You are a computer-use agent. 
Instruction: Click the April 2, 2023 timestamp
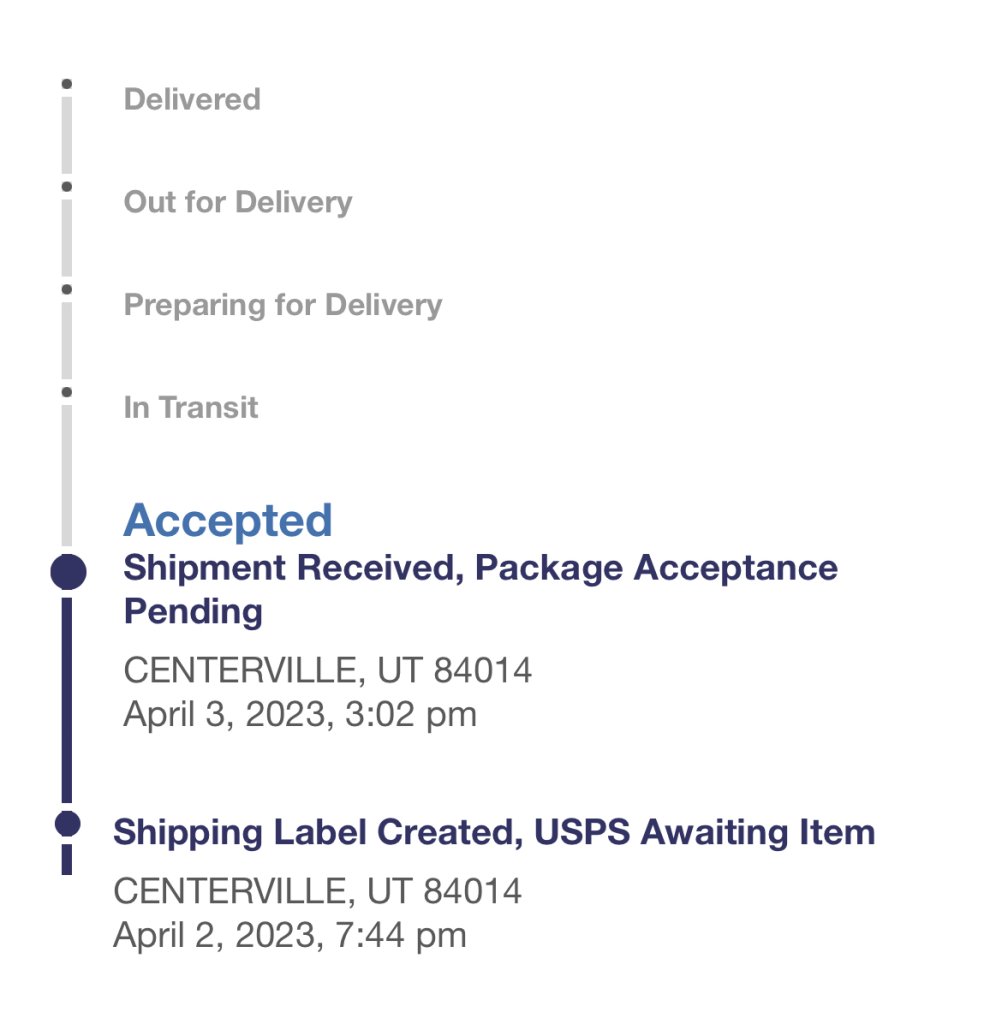[290, 935]
